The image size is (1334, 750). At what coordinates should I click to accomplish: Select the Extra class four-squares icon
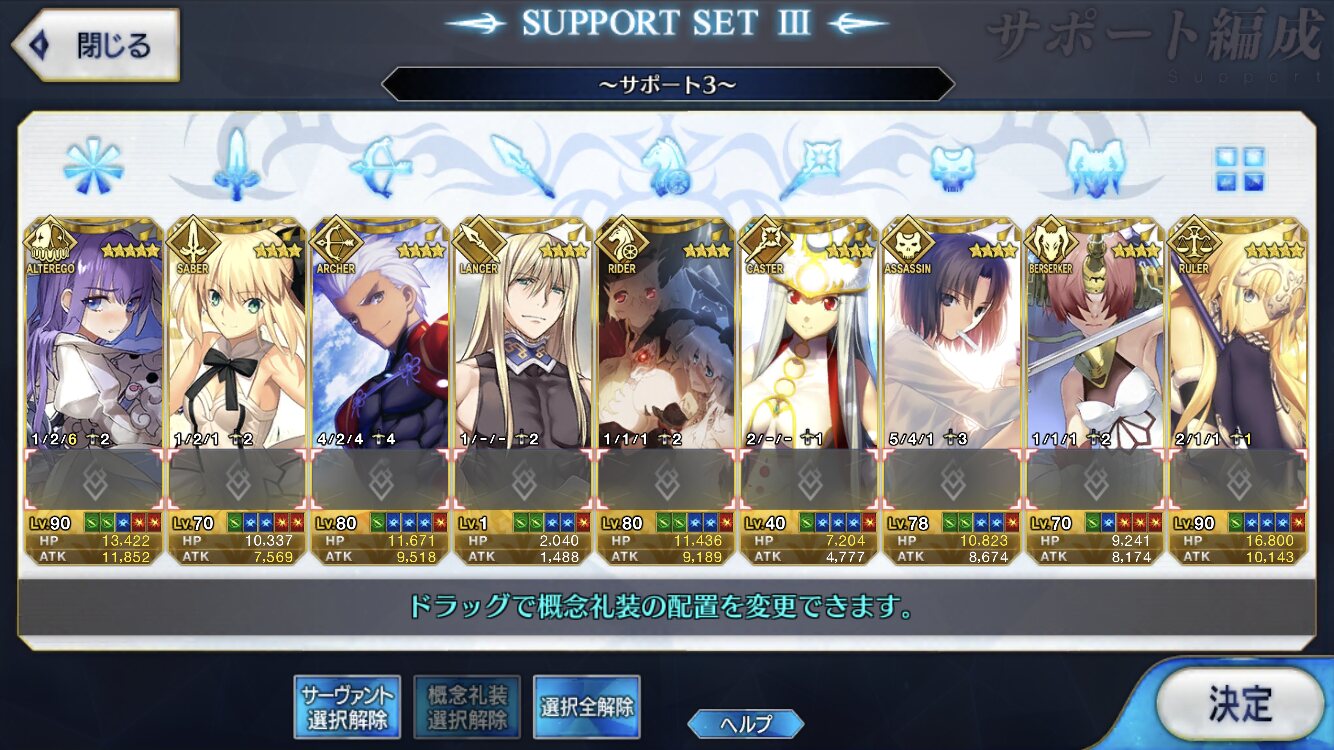(1240, 168)
